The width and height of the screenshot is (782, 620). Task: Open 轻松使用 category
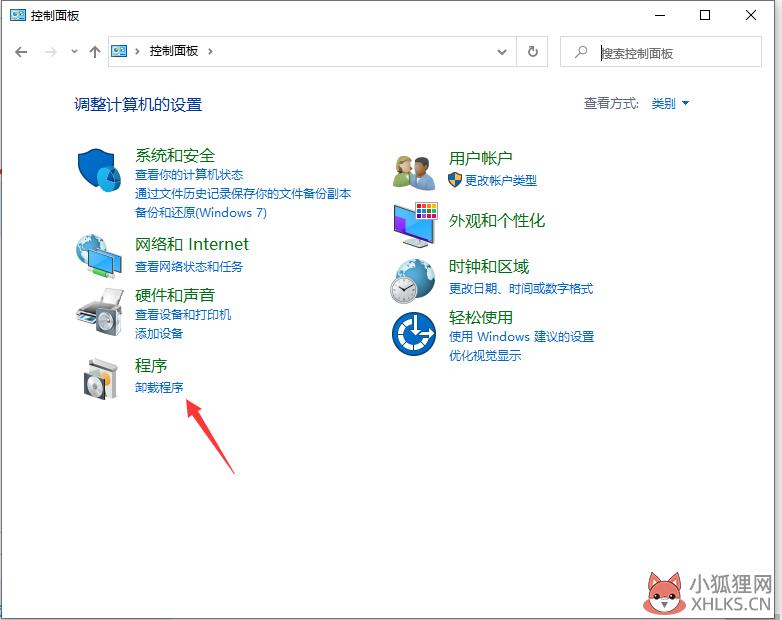pyautogui.click(x=480, y=317)
